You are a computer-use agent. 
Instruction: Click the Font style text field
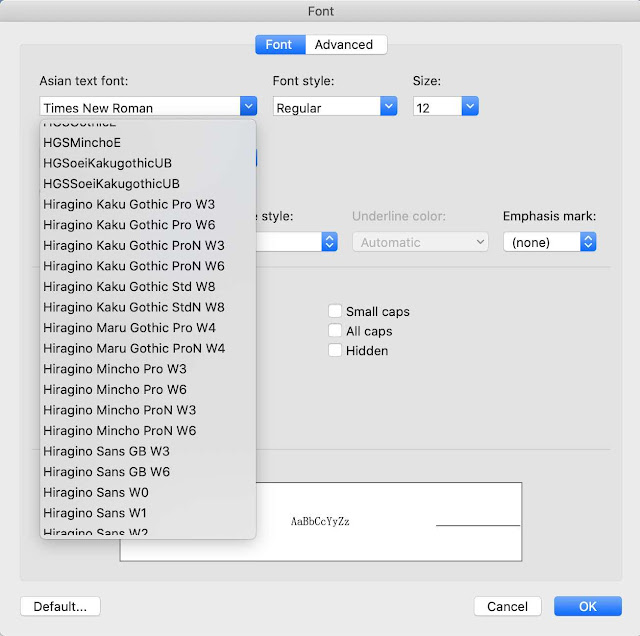click(x=327, y=107)
